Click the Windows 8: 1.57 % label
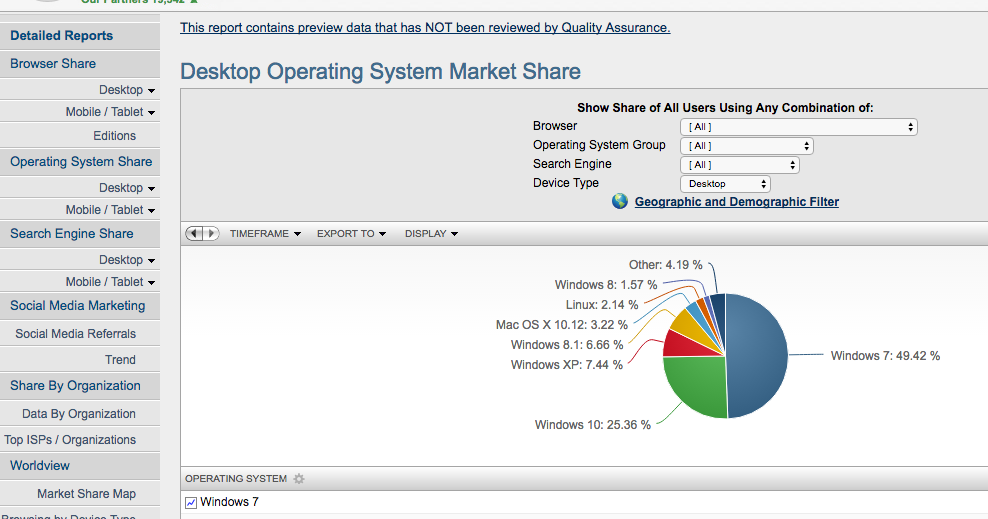The width and height of the screenshot is (988, 519). pos(606,285)
